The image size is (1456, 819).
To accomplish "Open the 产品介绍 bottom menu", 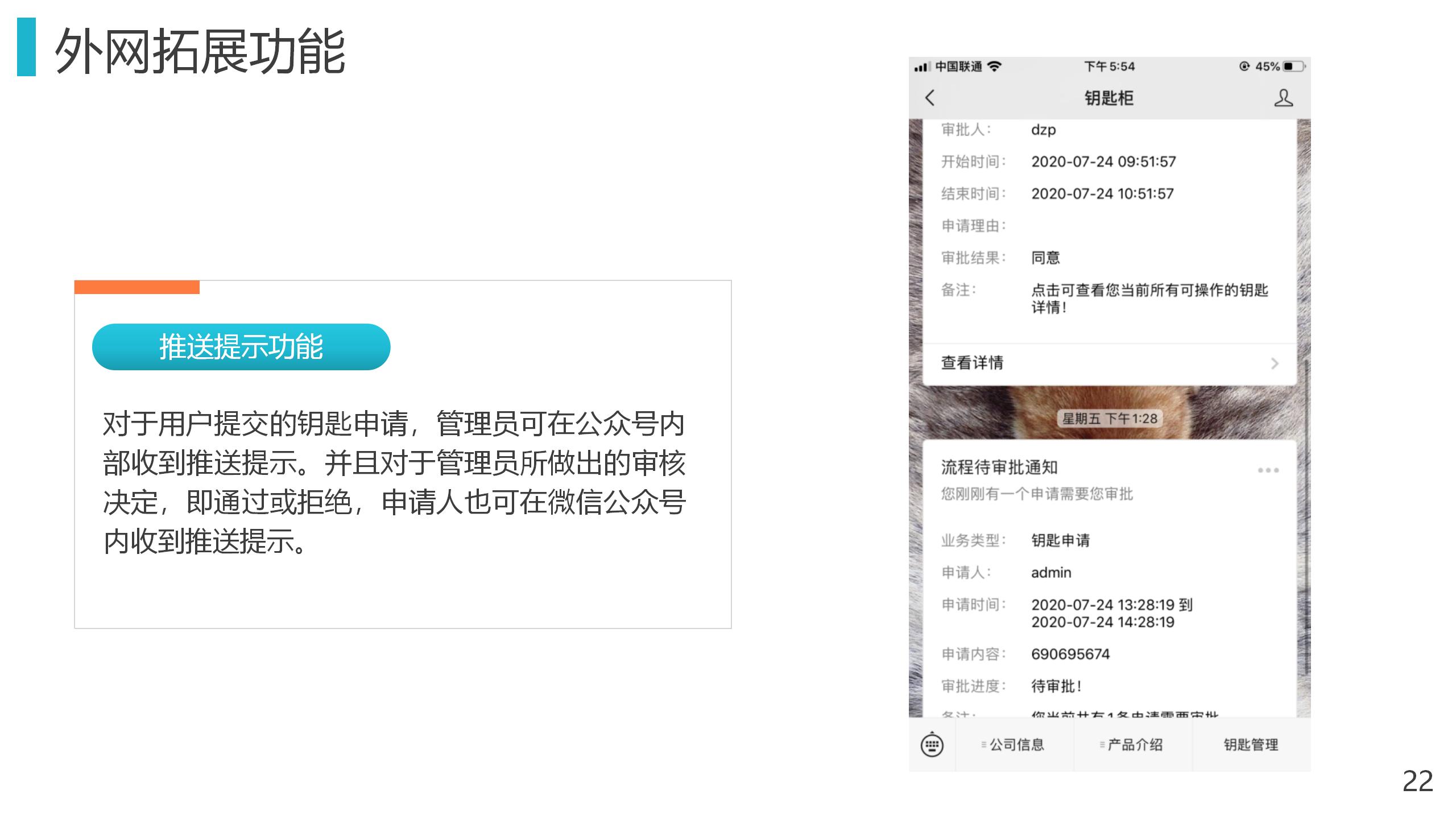I will pos(1132,744).
